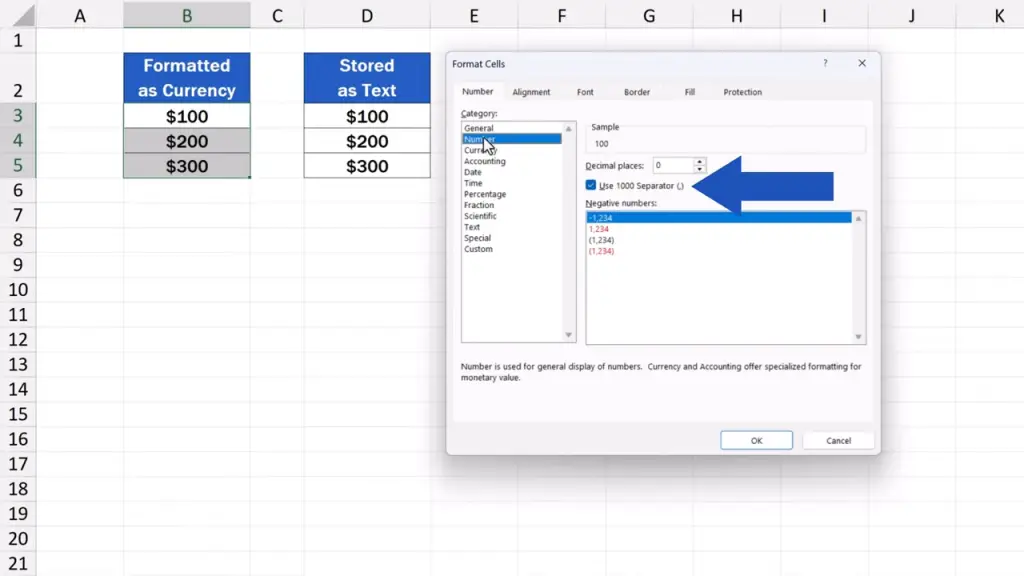Select Percentage from the Category list
The height and width of the screenshot is (576, 1024).
(x=485, y=194)
